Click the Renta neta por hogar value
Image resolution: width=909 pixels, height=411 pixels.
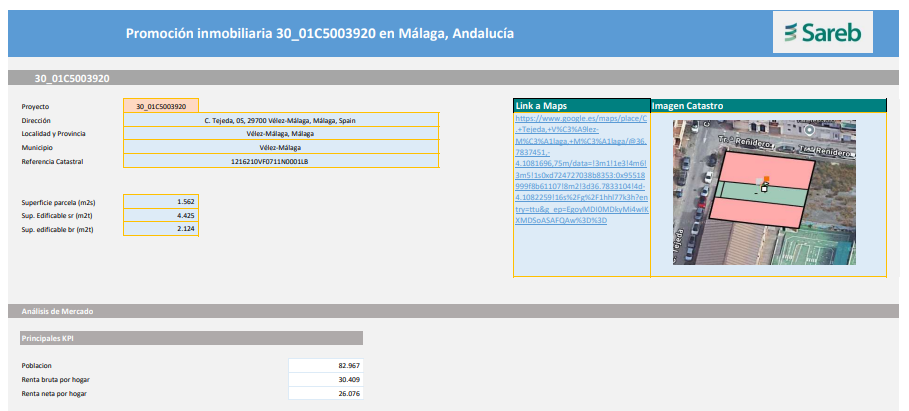coord(326,394)
